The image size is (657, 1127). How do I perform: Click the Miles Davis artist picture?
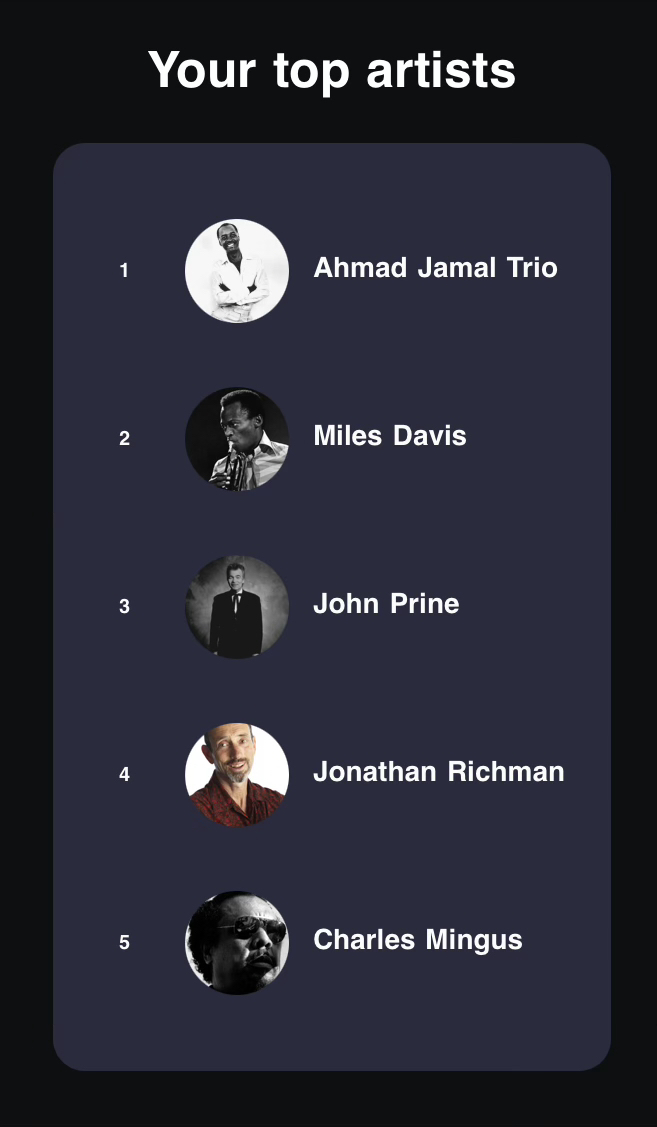click(x=237, y=439)
